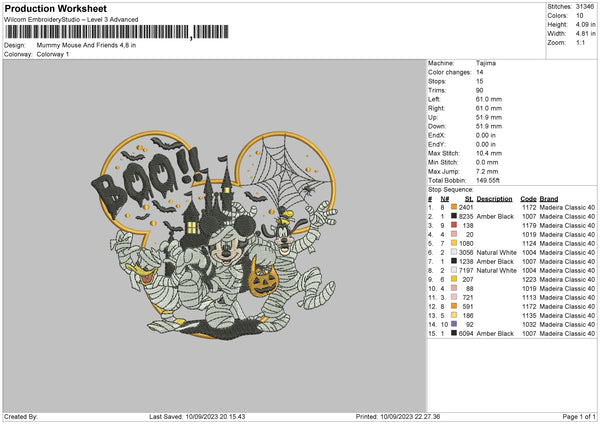
Task: Click the Trims value 90
Action: coord(479,90)
